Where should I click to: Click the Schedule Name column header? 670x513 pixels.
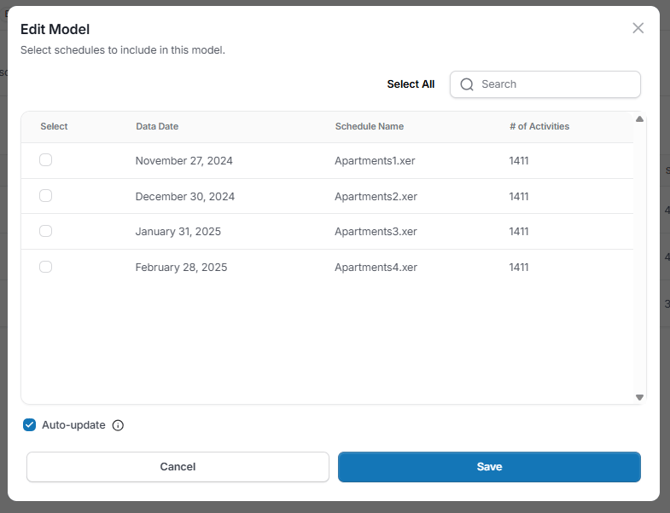coord(369,126)
